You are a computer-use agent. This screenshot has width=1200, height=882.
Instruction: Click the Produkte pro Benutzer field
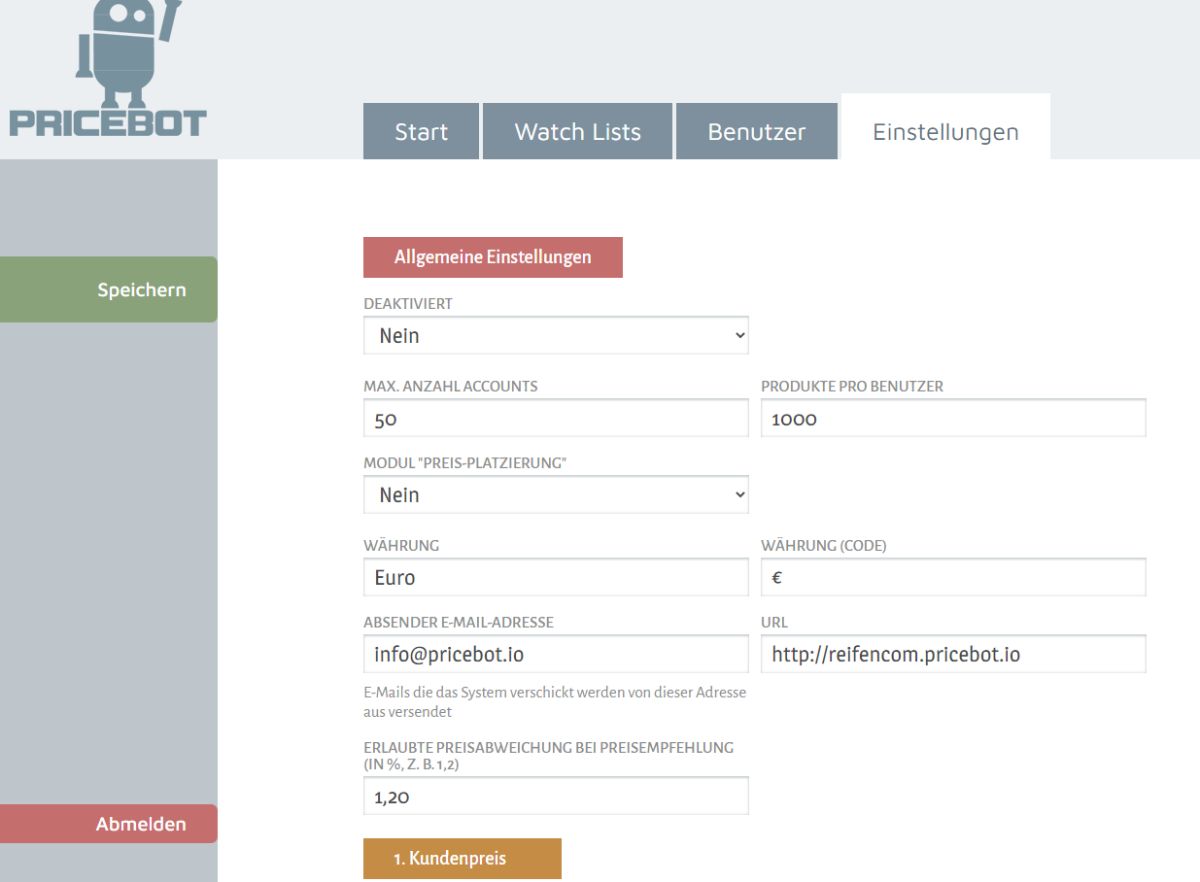952,419
